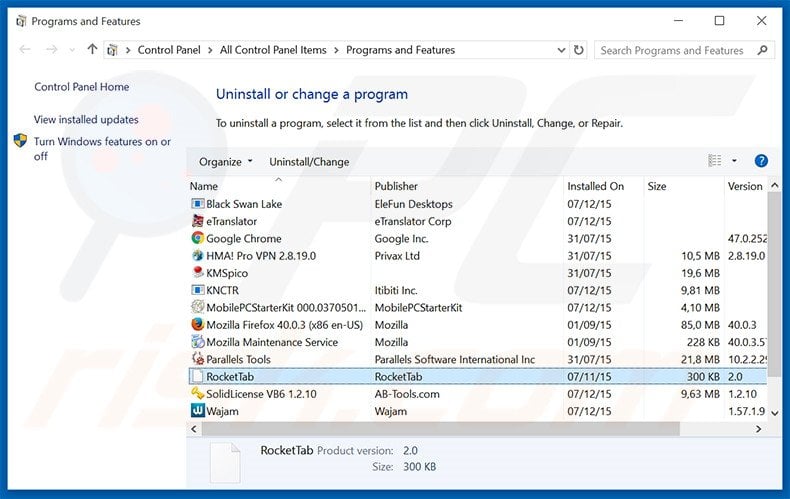Select the Mozilla Maintenance Service name
The width and height of the screenshot is (790, 499).
tap(272, 342)
